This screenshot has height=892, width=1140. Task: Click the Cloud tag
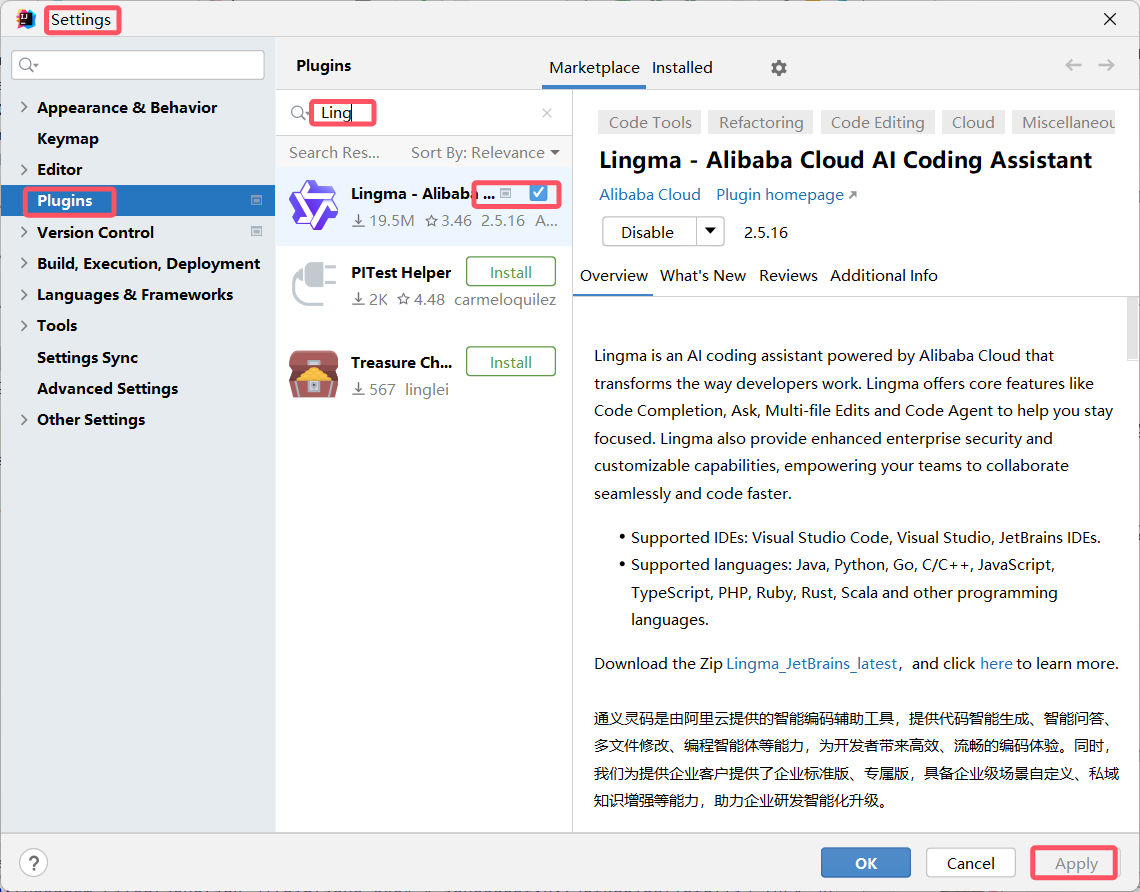coord(973,122)
